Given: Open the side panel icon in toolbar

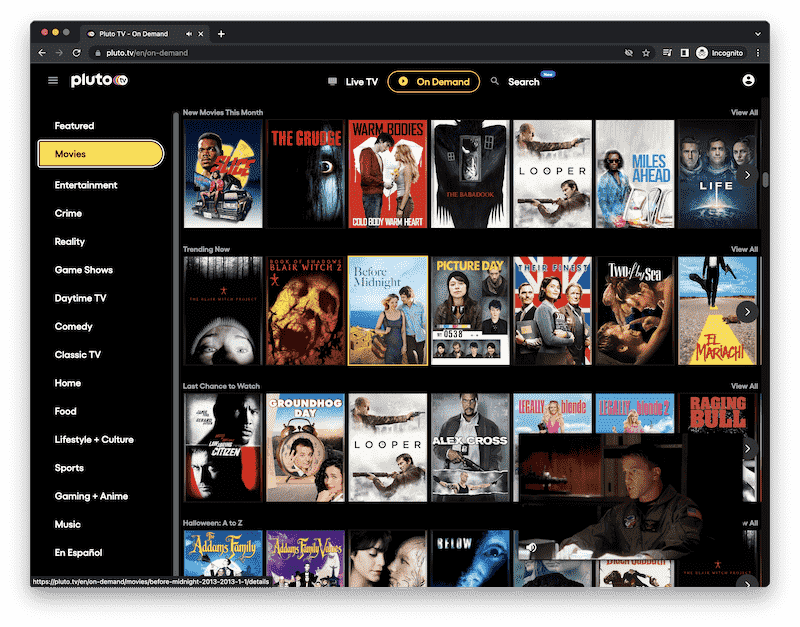Looking at the screenshot, I should tap(684, 53).
